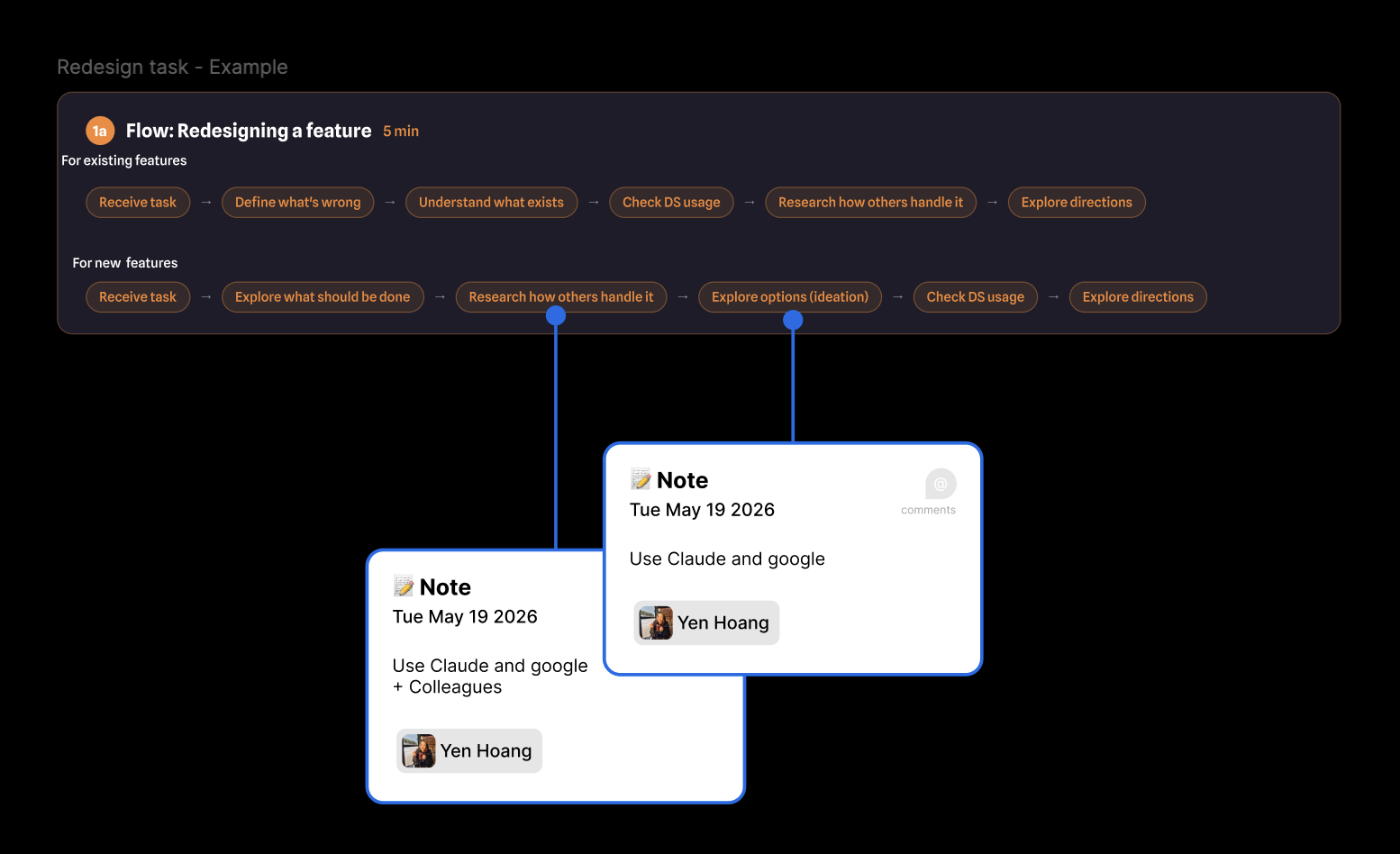Click the memo emoji on the lower note
This screenshot has height=854, width=1400.
[404, 586]
